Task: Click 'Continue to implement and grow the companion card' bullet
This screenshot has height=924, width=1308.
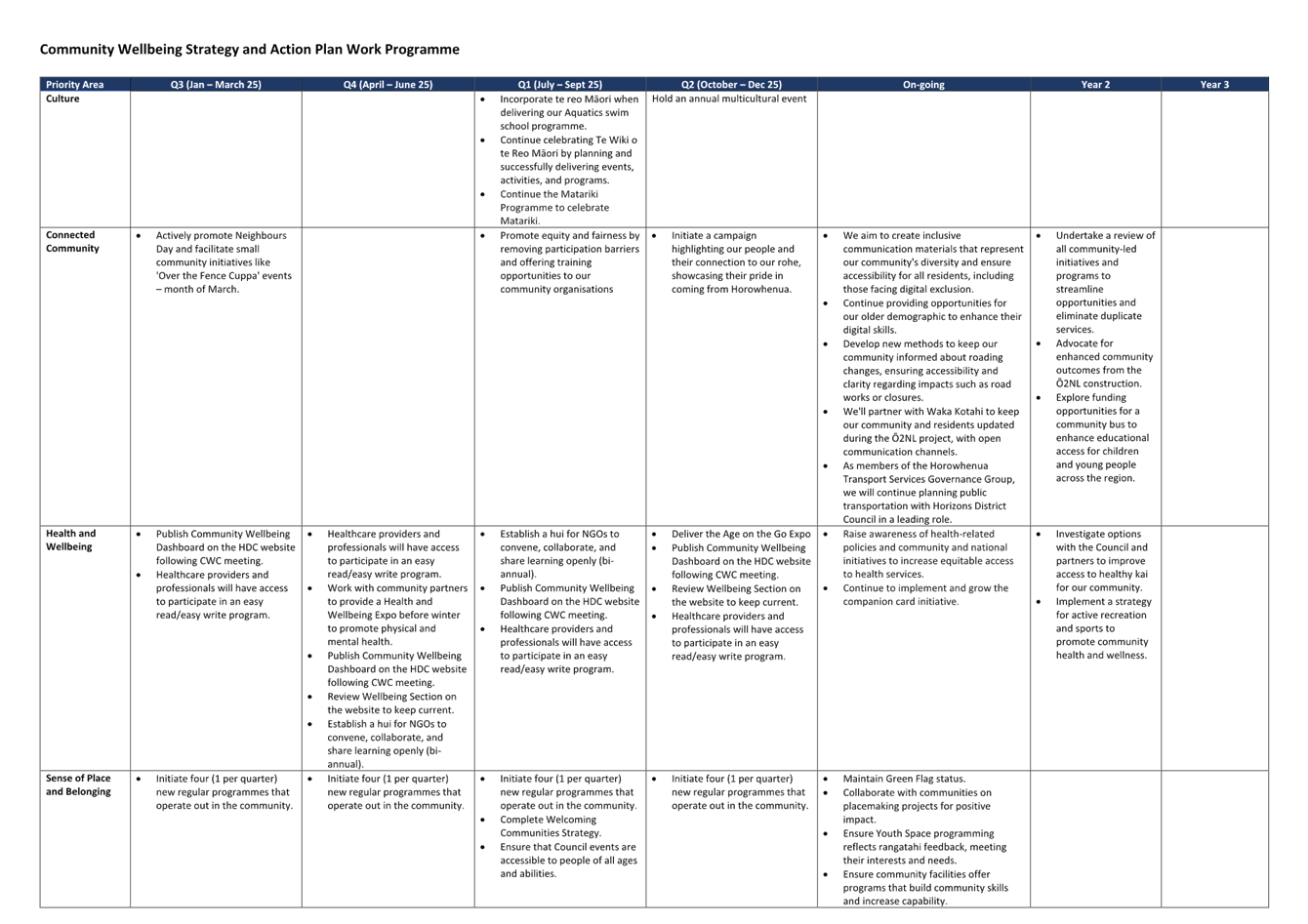Action: click(x=925, y=595)
